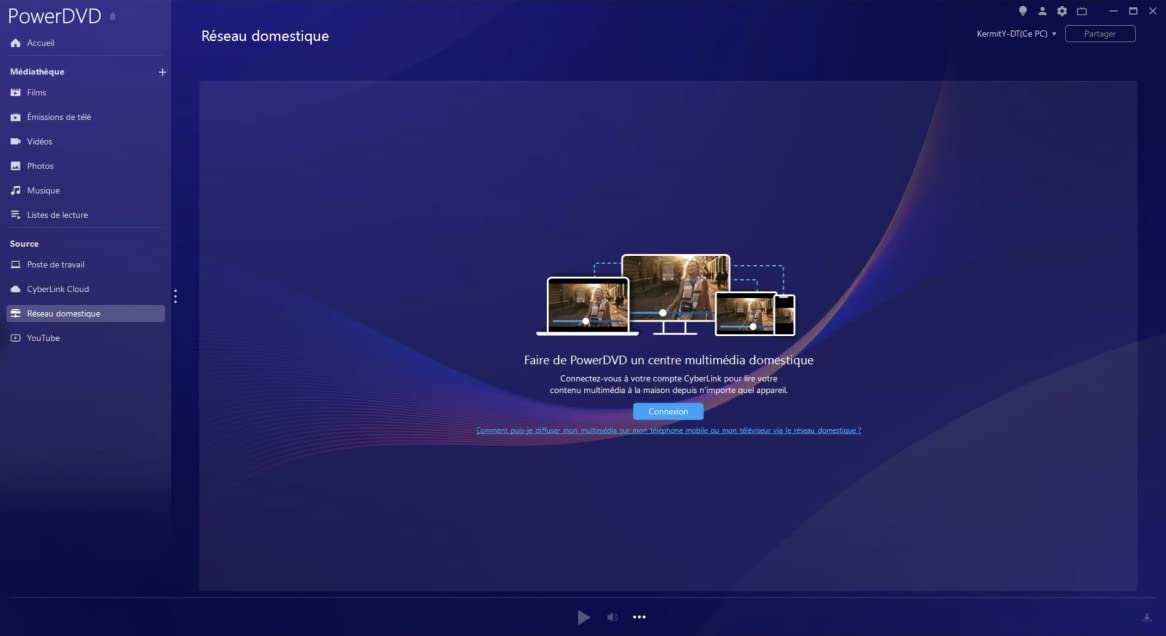Start playback with the play button
Screen dimensions: 1166x636
pos(584,617)
